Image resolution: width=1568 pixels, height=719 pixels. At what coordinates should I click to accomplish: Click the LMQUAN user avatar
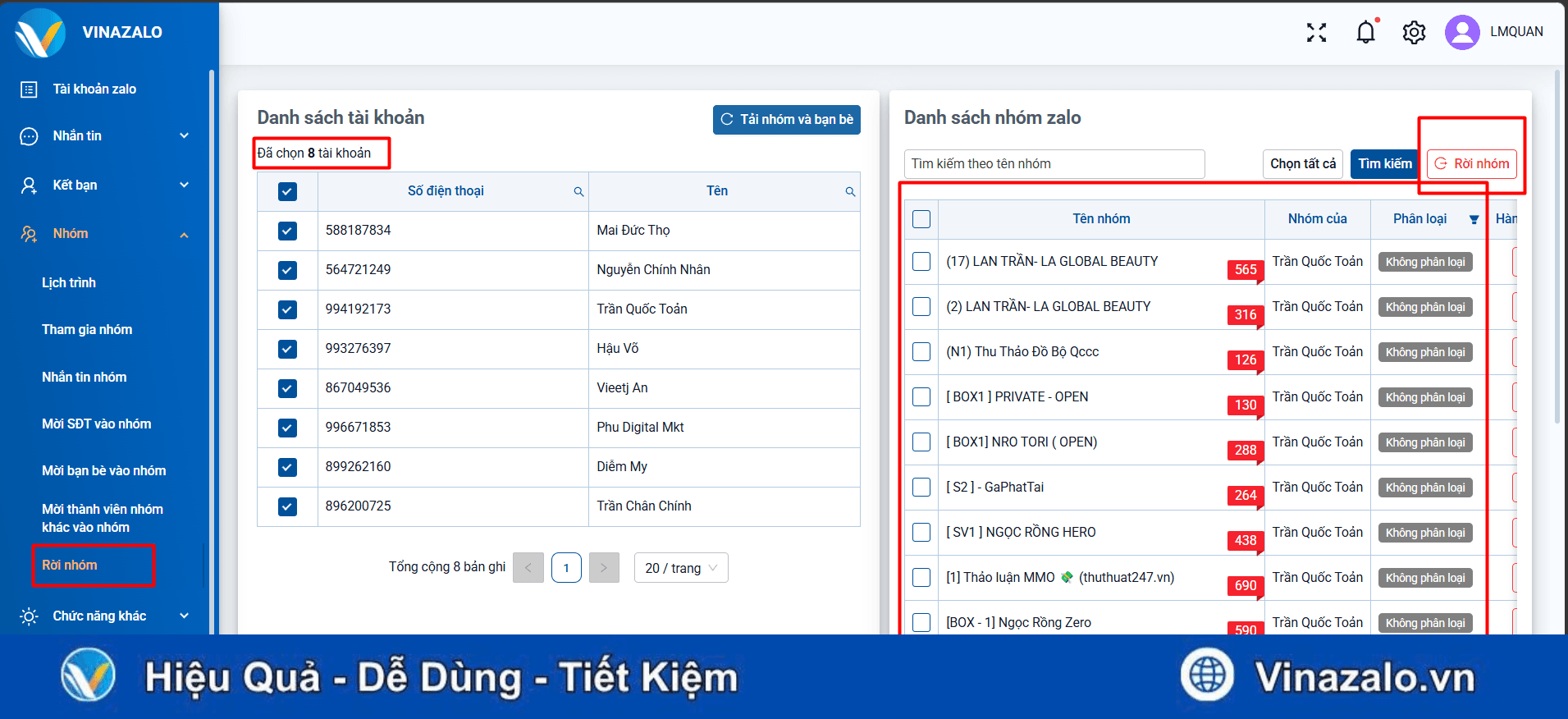[1462, 32]
